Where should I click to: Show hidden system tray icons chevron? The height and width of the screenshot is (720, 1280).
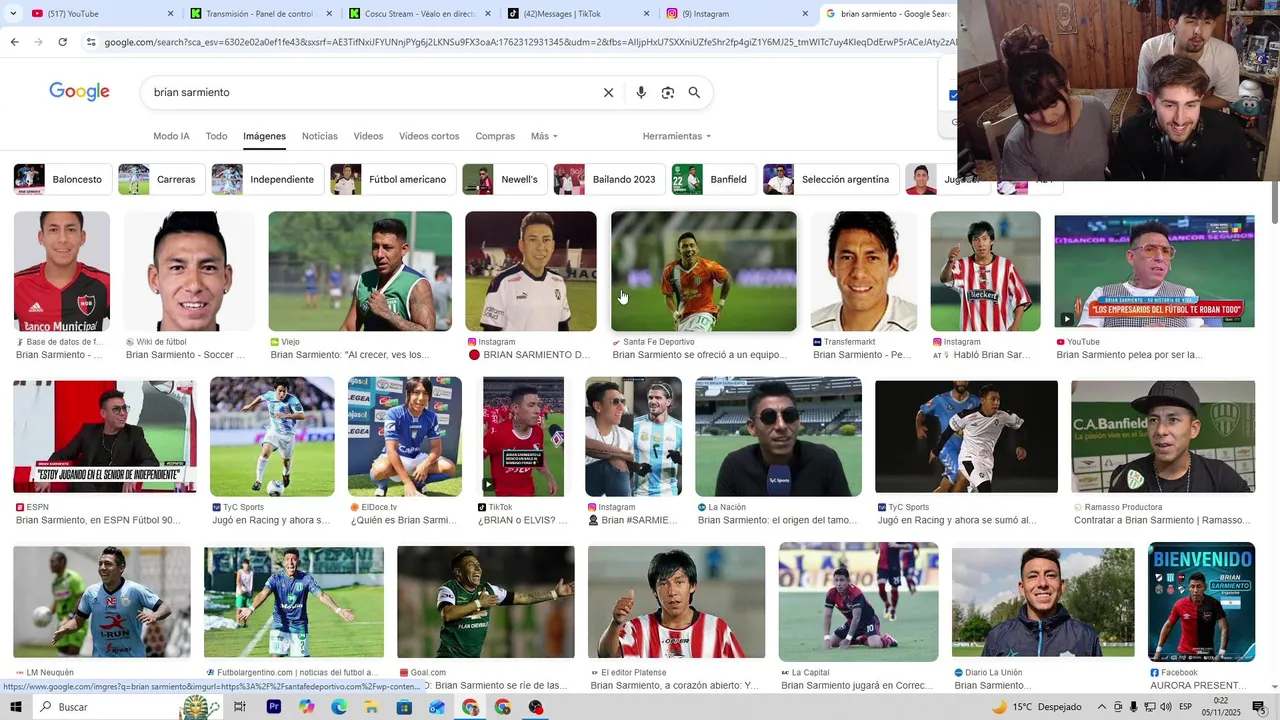click(x=1102, y=707)
